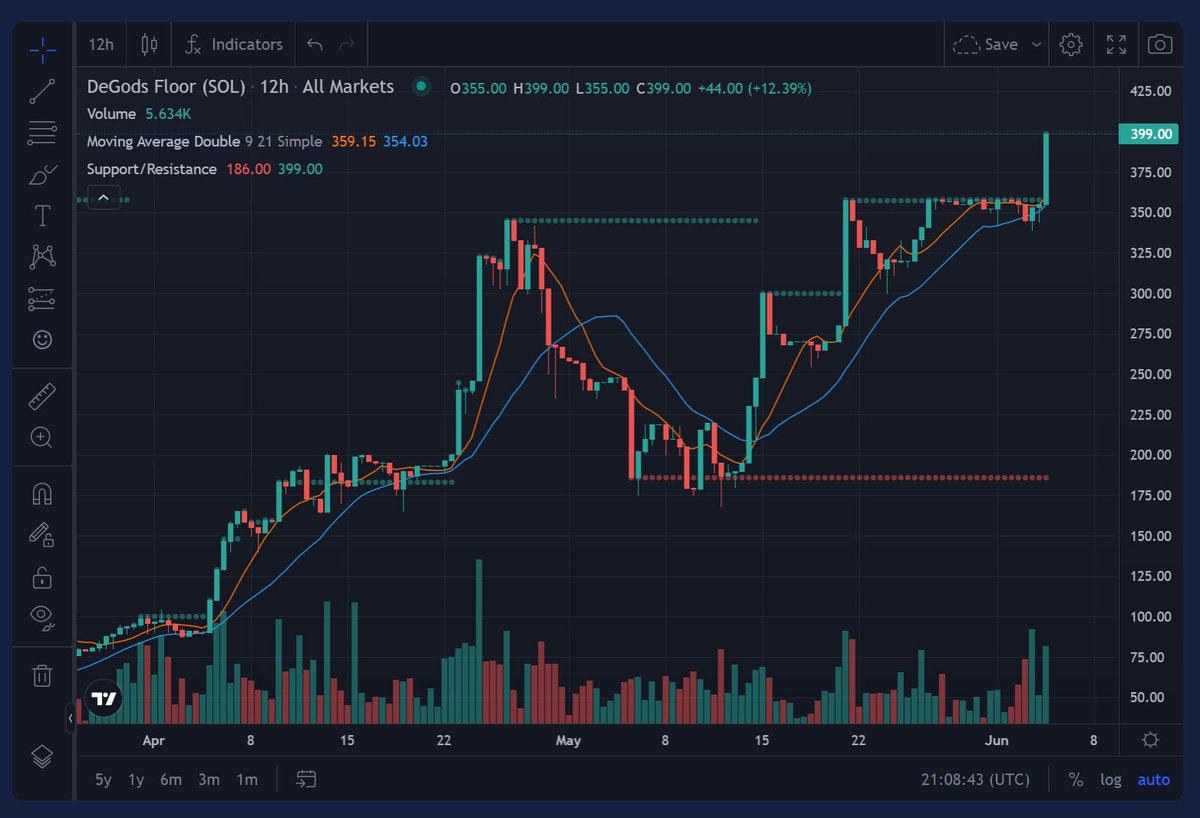This screenshot has width=1200, height=818.
Task: Open the emoji icons tool
Action: (x=42, y=340)
